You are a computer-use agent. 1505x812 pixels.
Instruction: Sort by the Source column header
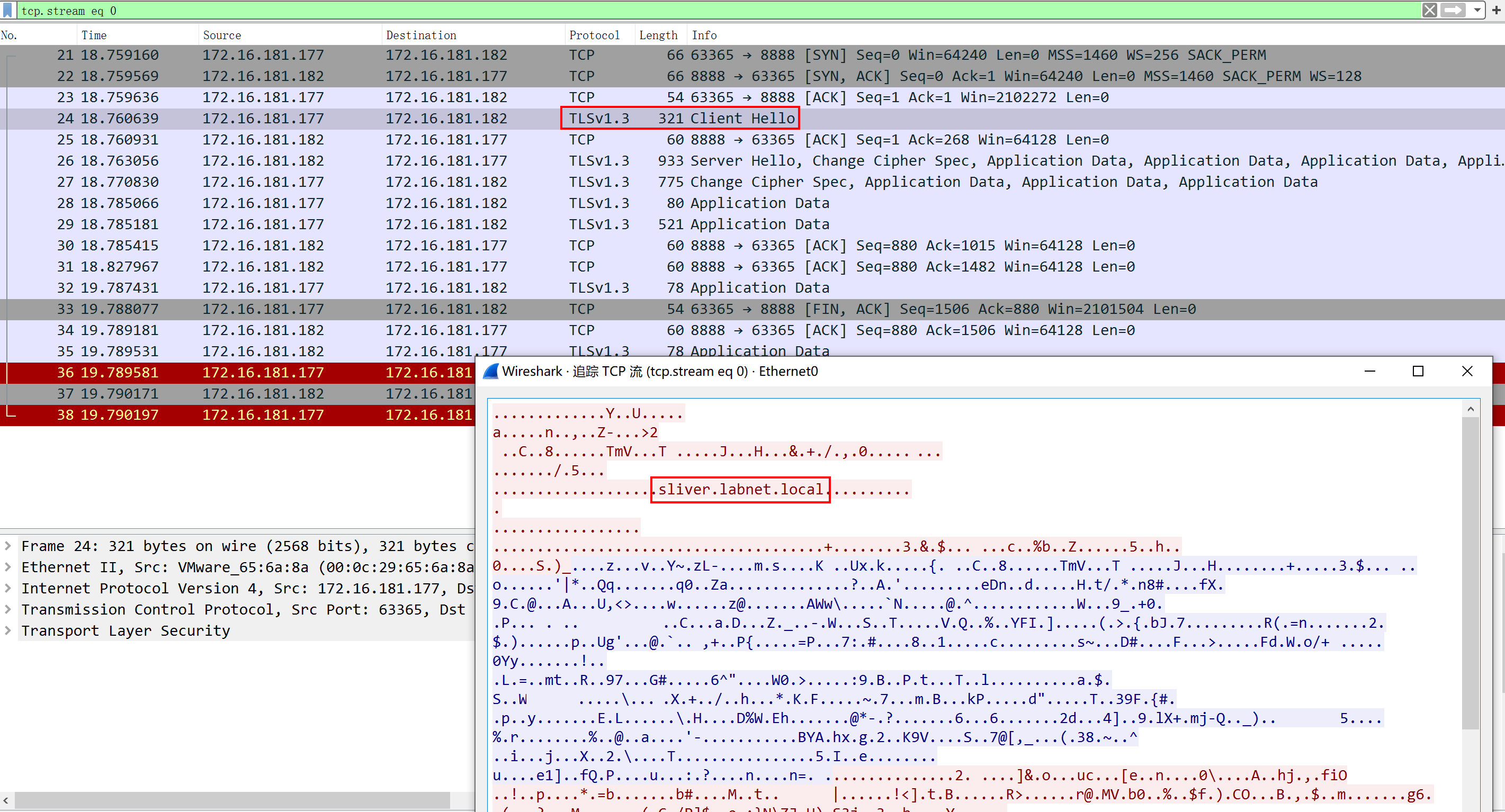pos(290,35)
